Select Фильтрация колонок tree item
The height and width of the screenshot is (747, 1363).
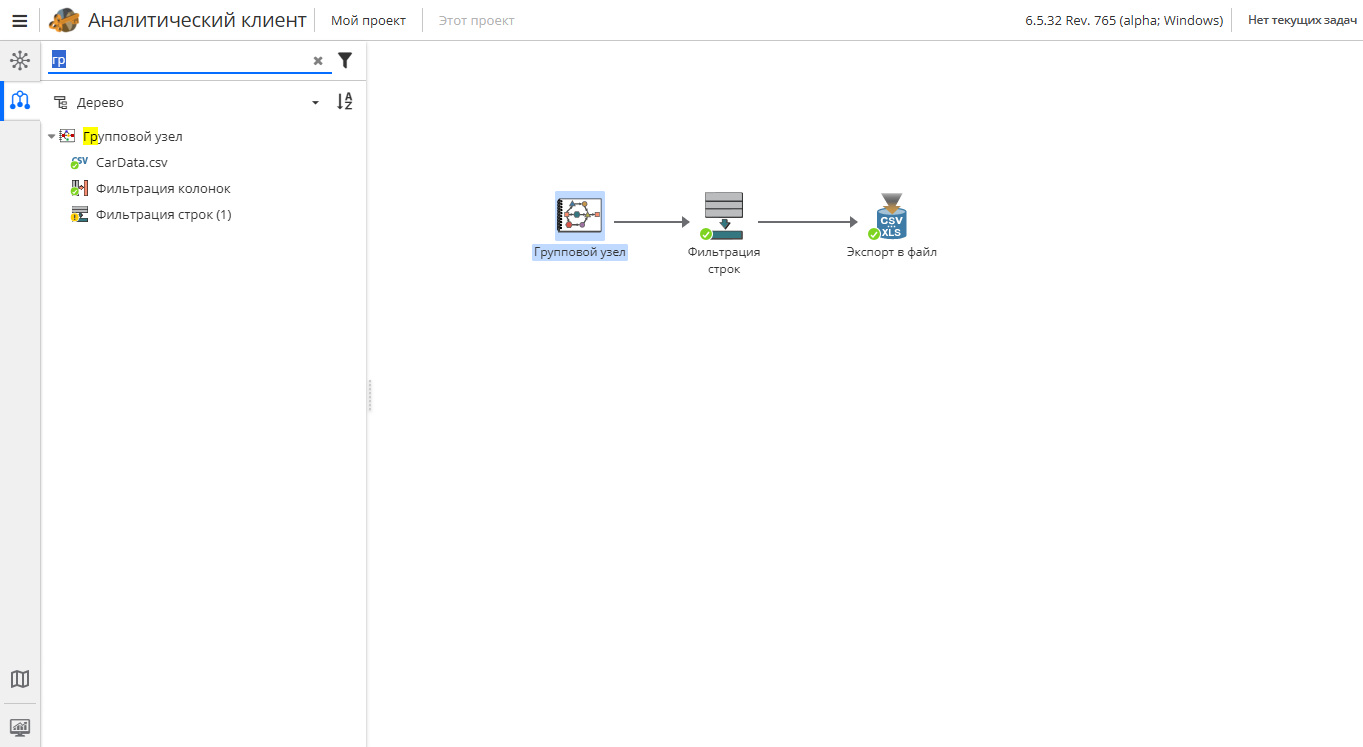coord(162,189)
